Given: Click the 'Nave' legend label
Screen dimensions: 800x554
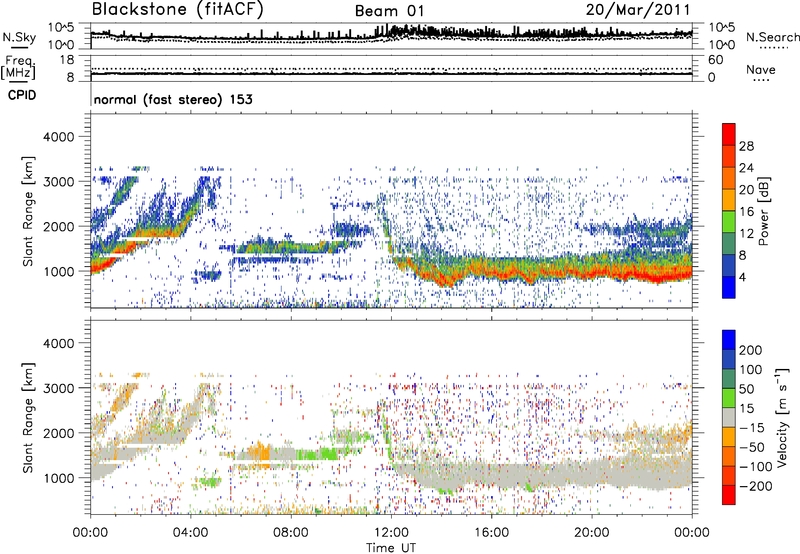Looking at the screenshot, I should 761,70.
